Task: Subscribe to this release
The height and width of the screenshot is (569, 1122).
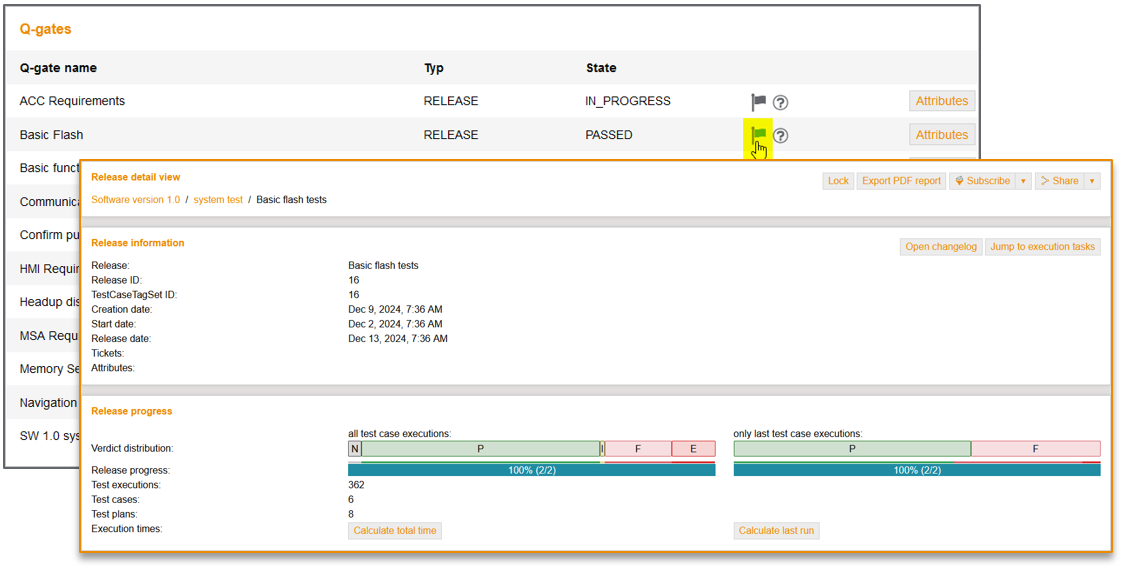Action: tap(981, 181)
